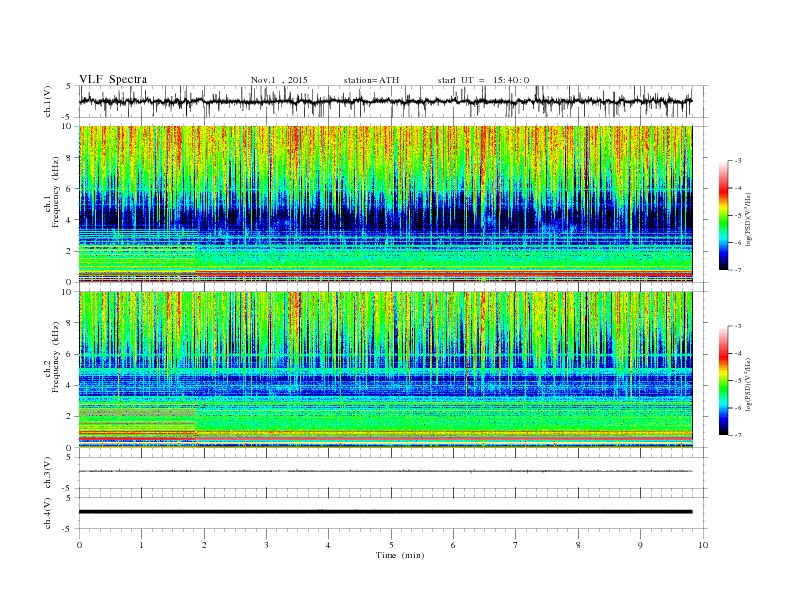Click the "10" tick on the time axis
The height and width of the screenshot is (612, 792).
click(x=703, y=545)
